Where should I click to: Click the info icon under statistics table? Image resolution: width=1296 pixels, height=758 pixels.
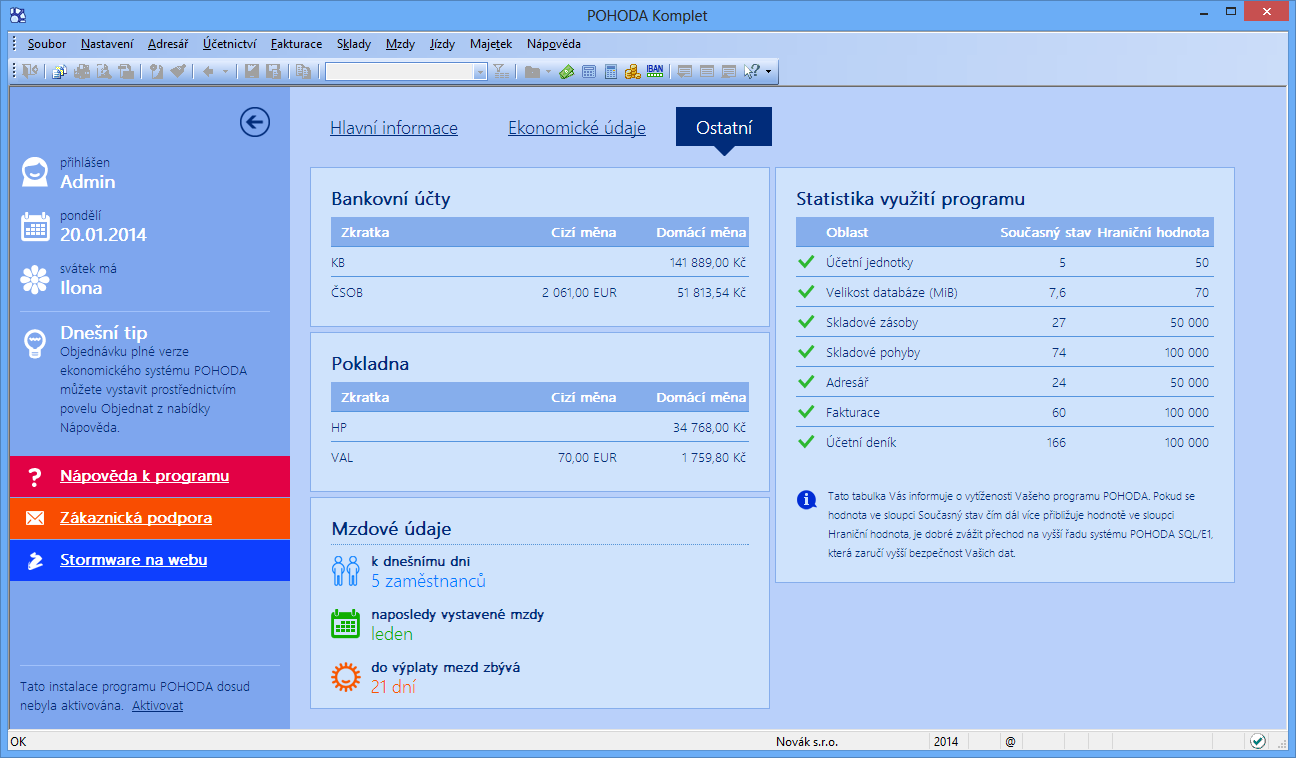pyautogui.click(x=806, y=499)
